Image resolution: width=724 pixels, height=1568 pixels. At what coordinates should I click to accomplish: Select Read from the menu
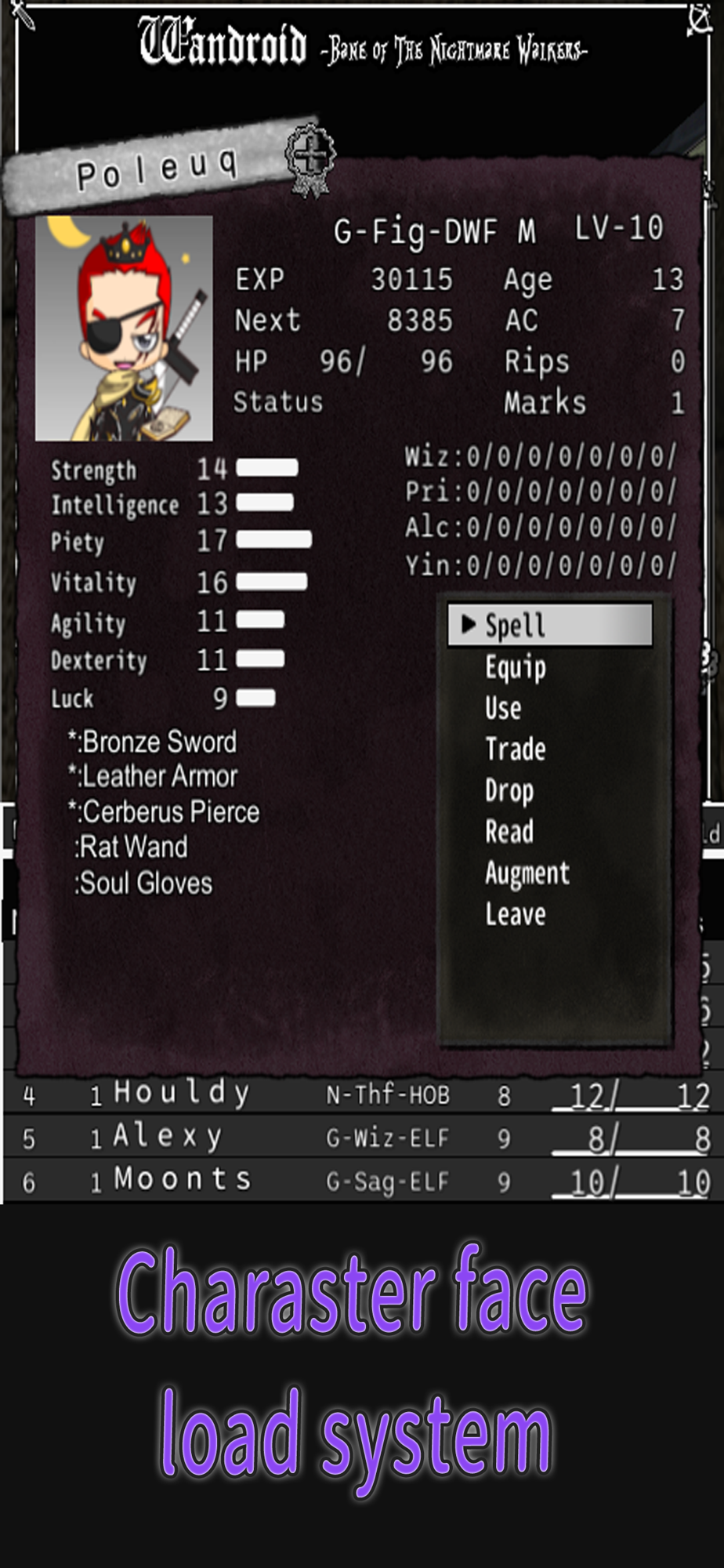point(509,831)
